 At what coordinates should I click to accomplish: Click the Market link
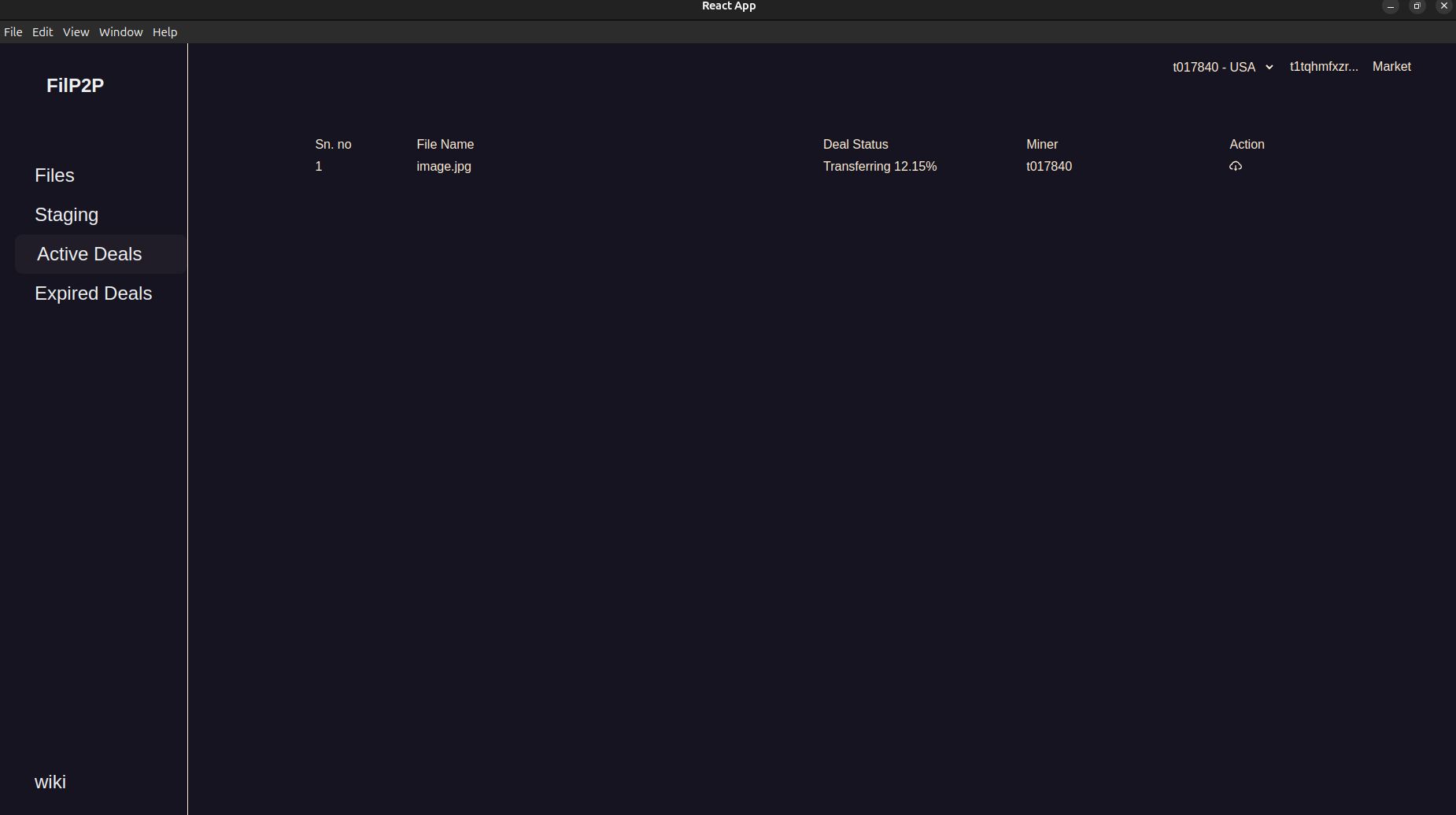tap(1391, 67)
